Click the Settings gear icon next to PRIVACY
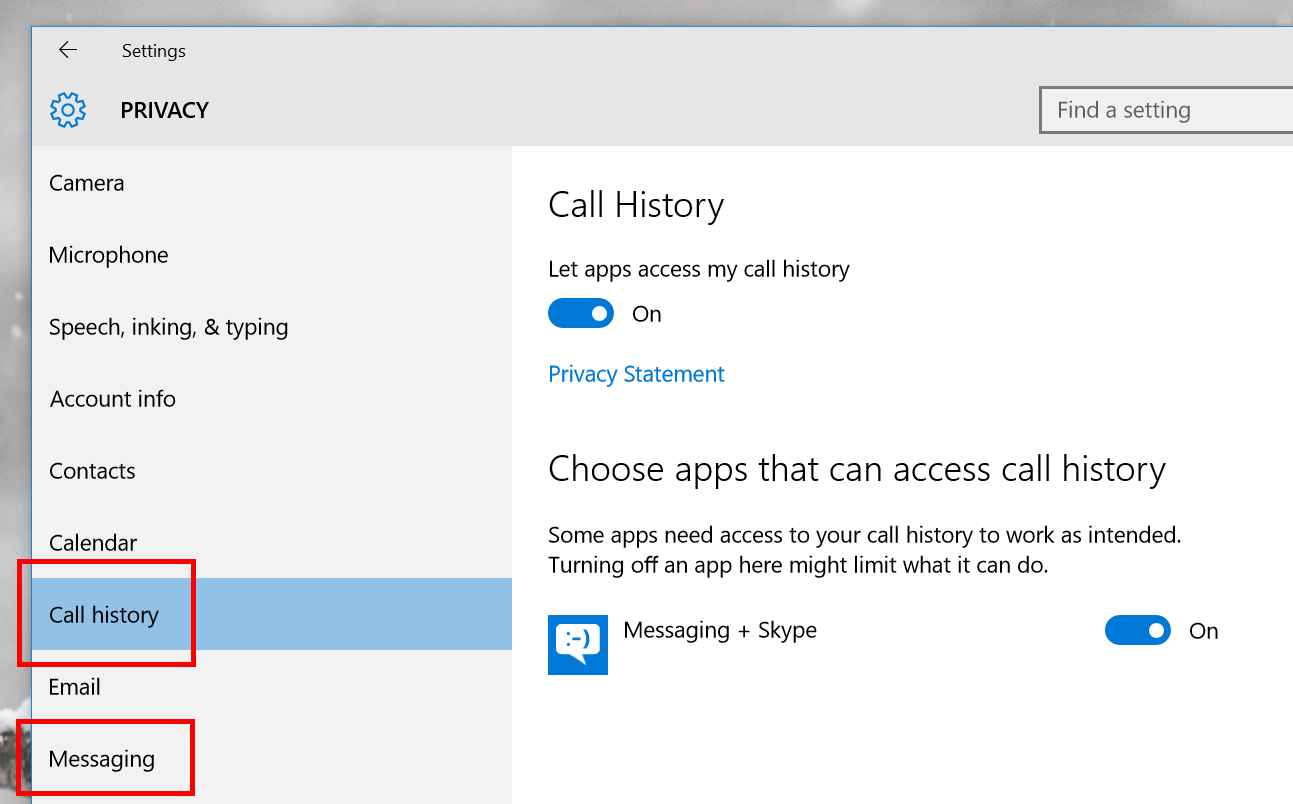 point(67,110)
